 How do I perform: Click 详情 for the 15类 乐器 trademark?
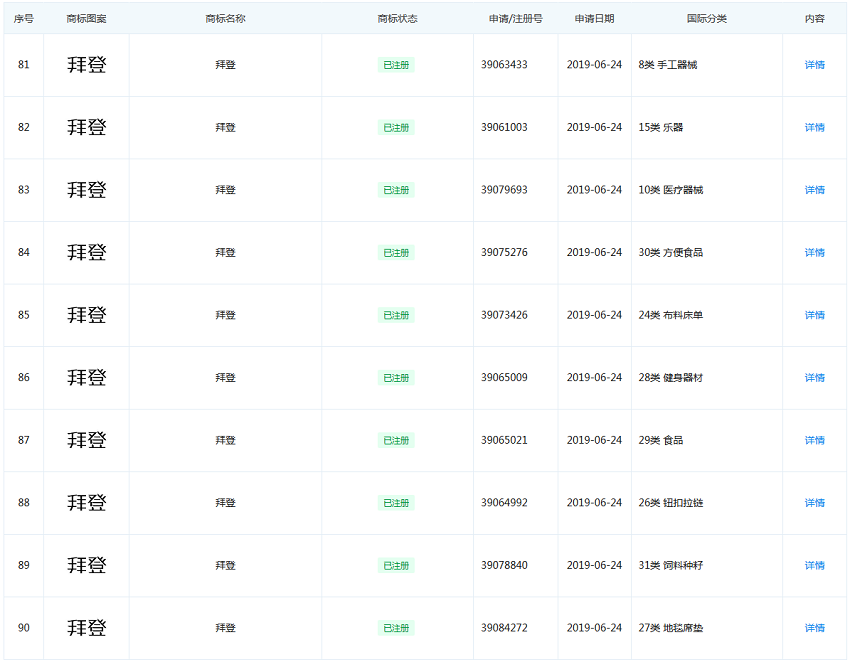point(814,128)
